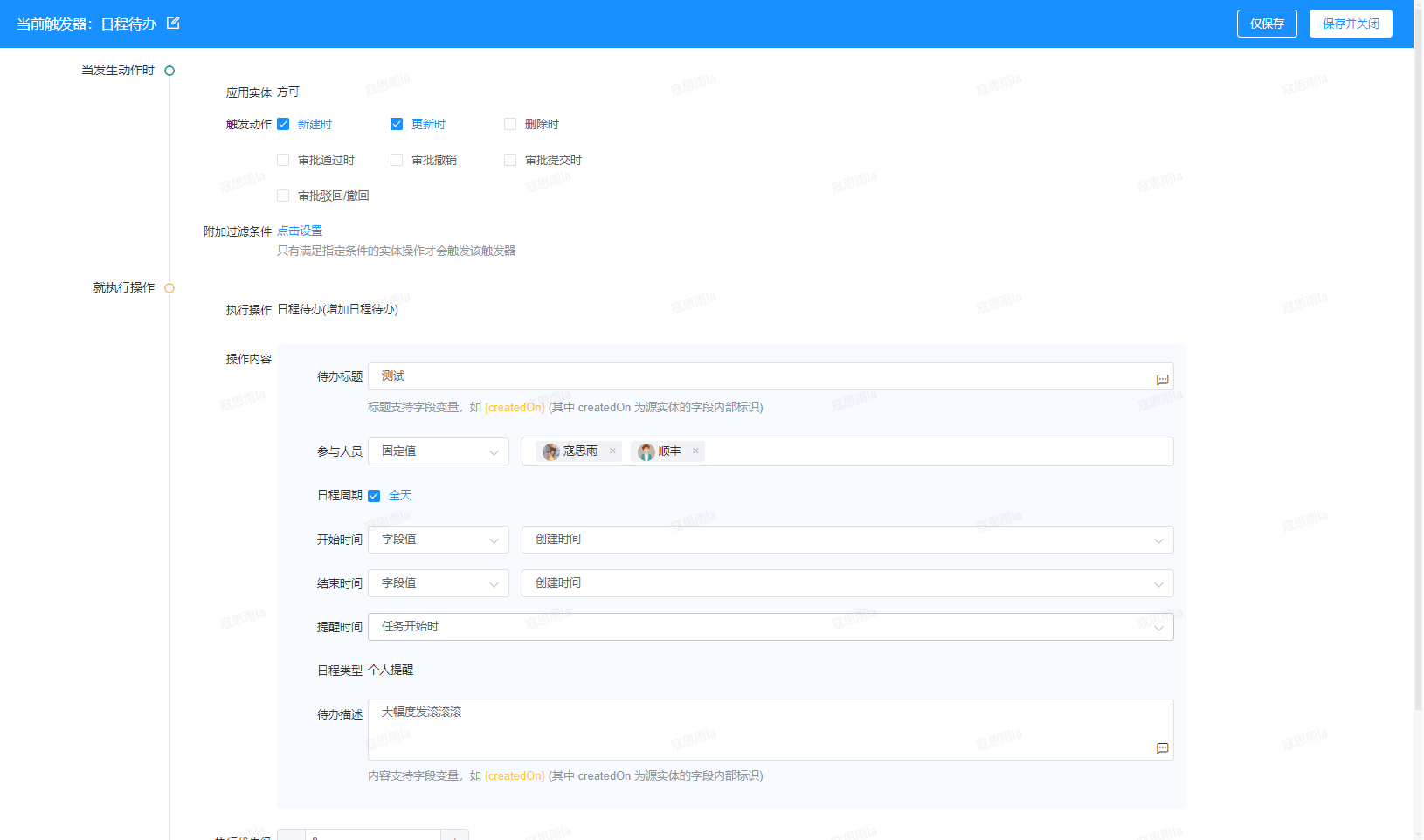1424x840 pixels.
Task: Select the 个人提醒 schedule type text
Action: pos(391,670)
